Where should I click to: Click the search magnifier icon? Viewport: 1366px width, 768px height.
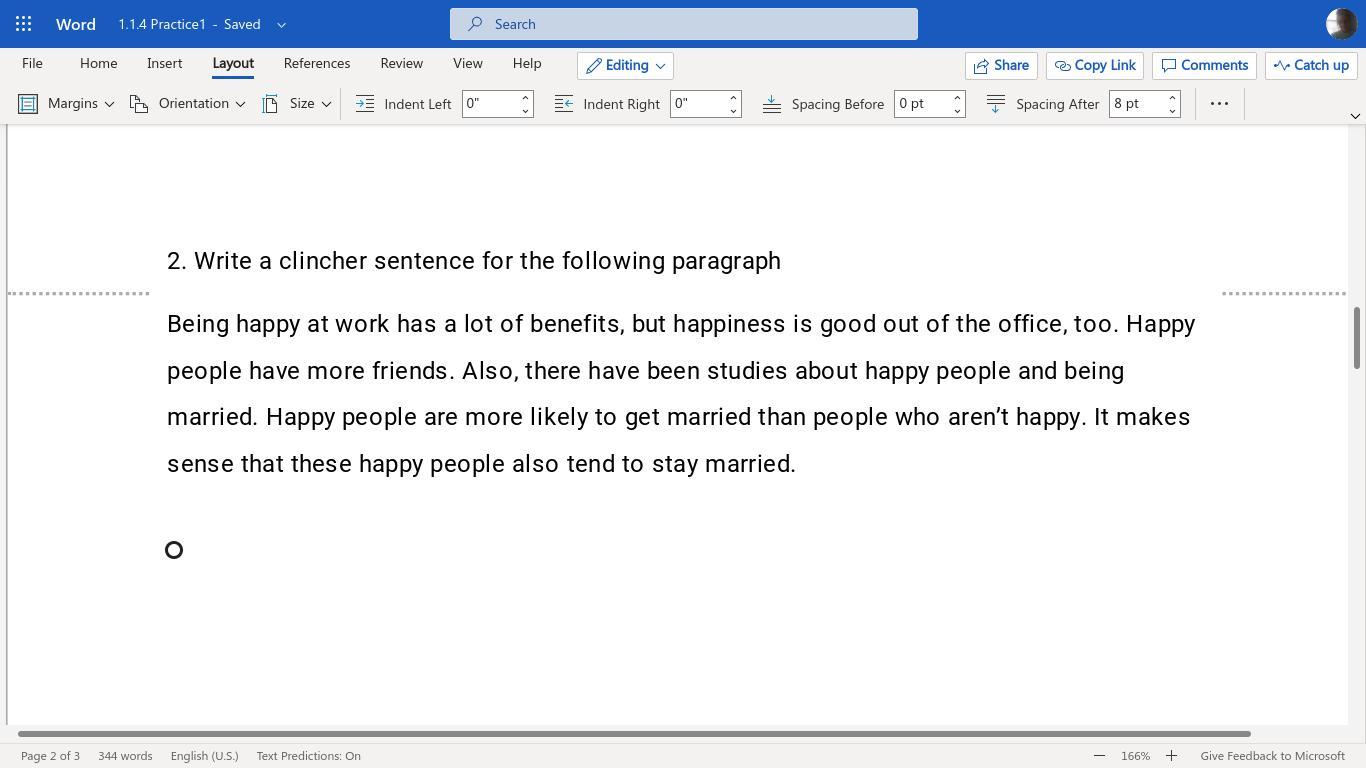(475, 24)
